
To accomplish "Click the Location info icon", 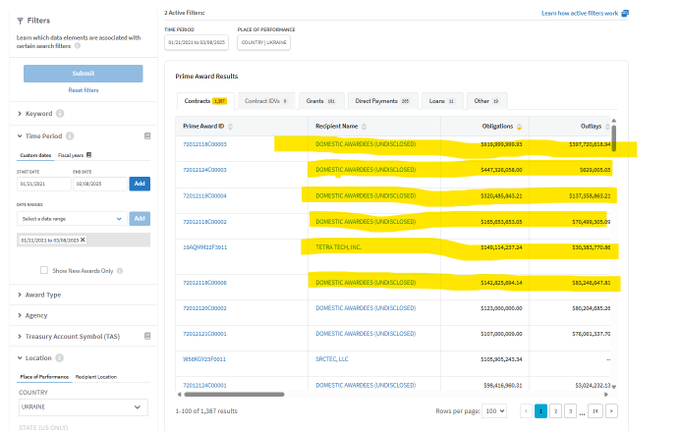I will click(x=60, y=357).
